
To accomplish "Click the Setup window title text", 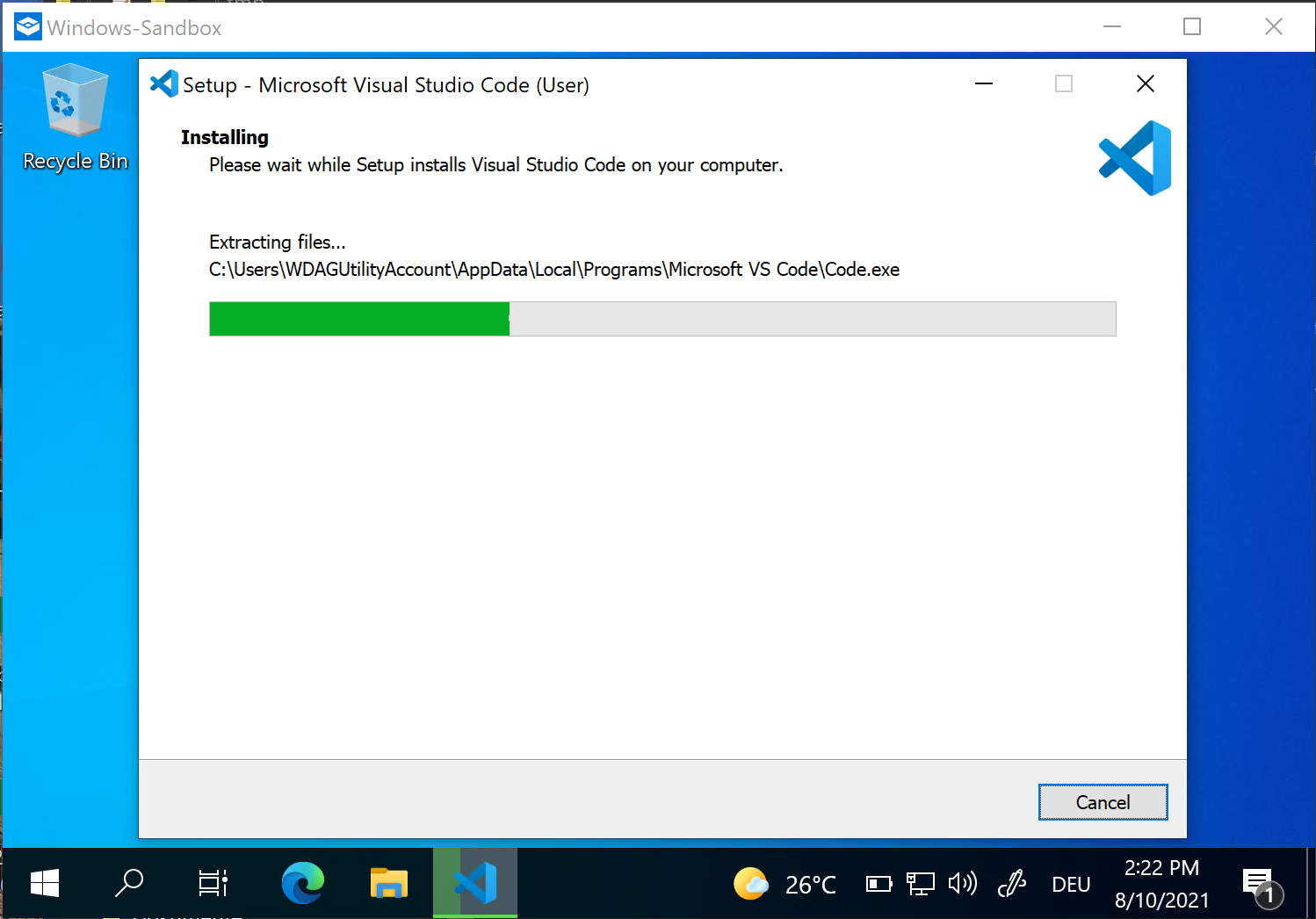I will (x=386, y=85).
